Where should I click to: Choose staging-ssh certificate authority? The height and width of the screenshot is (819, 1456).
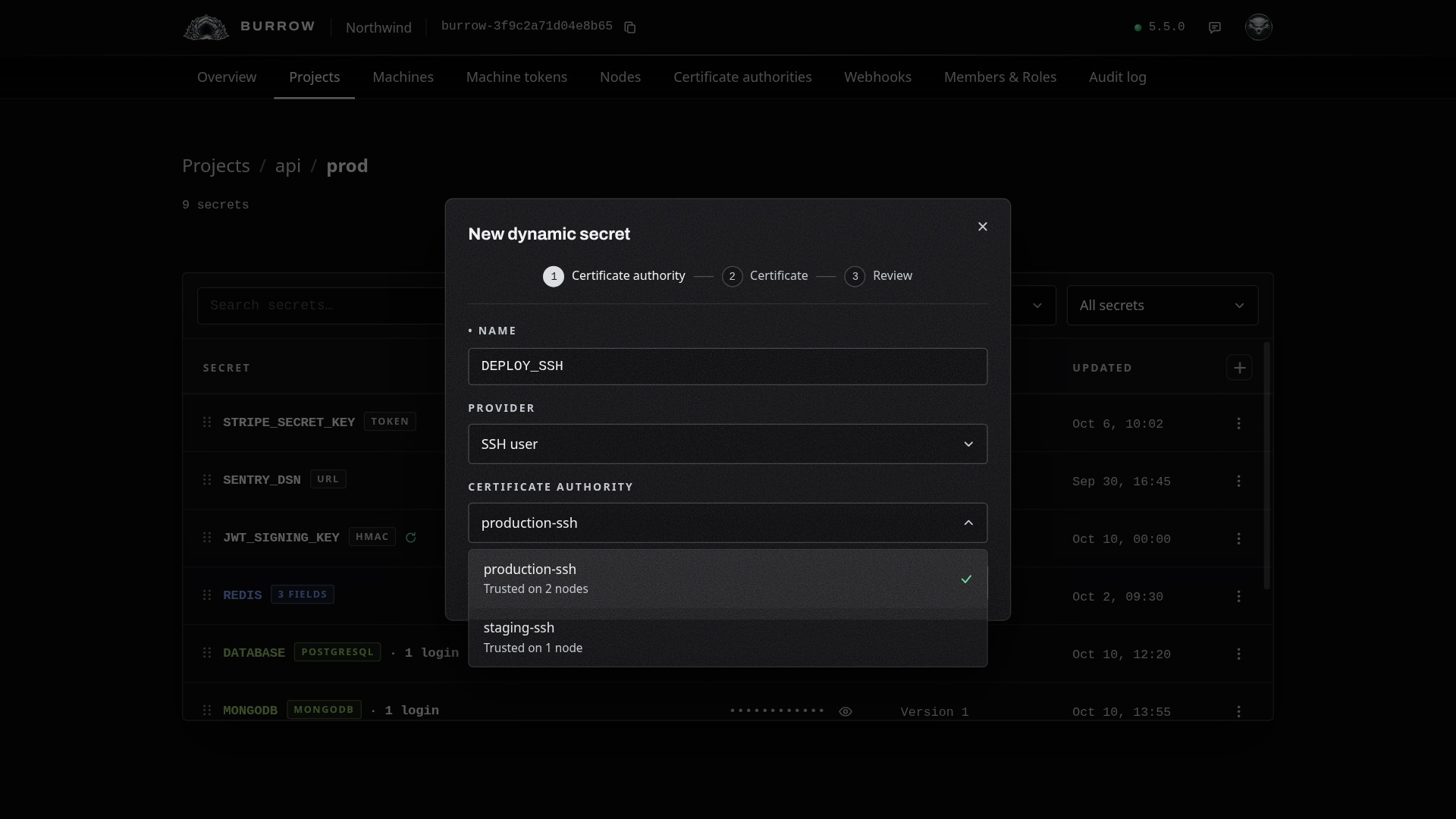[x=727, y=637]
